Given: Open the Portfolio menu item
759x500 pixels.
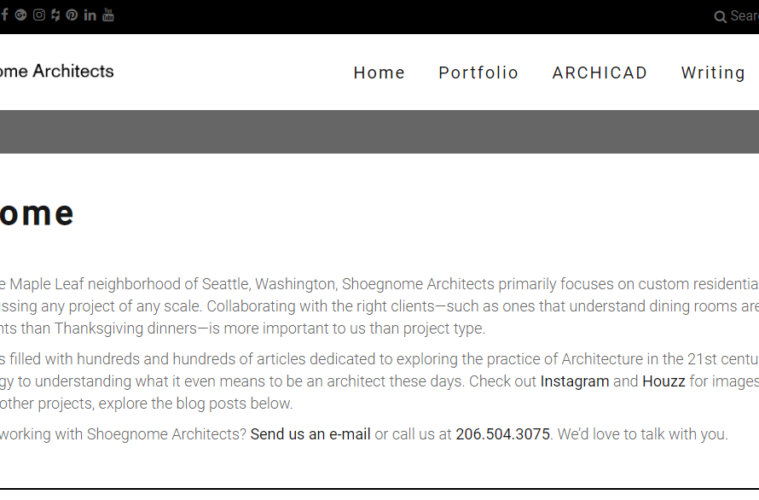Looking at the screenshot, I should click(478, 73).
